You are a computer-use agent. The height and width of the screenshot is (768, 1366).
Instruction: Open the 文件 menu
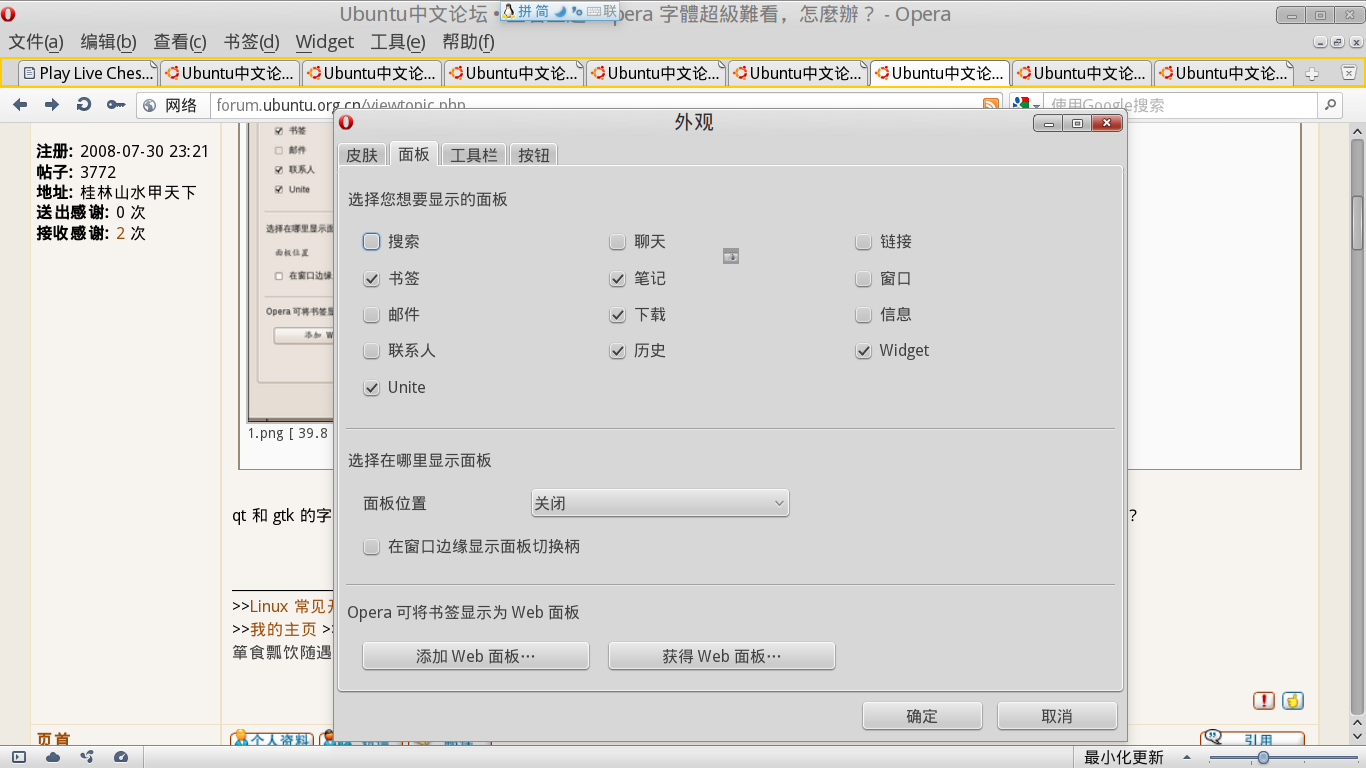click(x=36, y=42)
